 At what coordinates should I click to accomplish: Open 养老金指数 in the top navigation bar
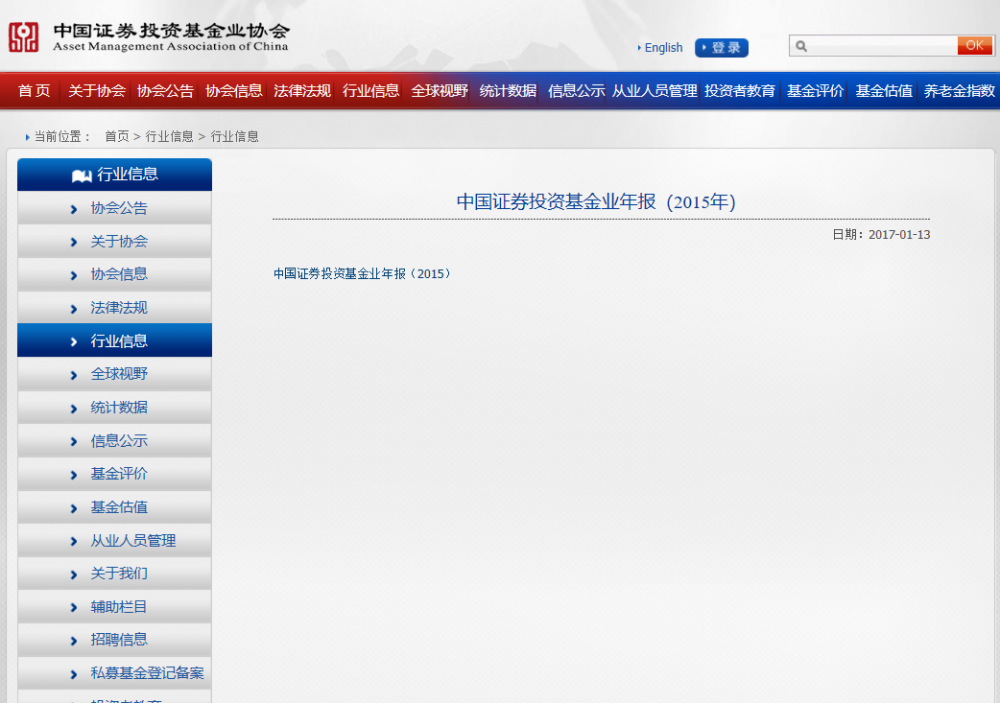[x=959, y=91]
